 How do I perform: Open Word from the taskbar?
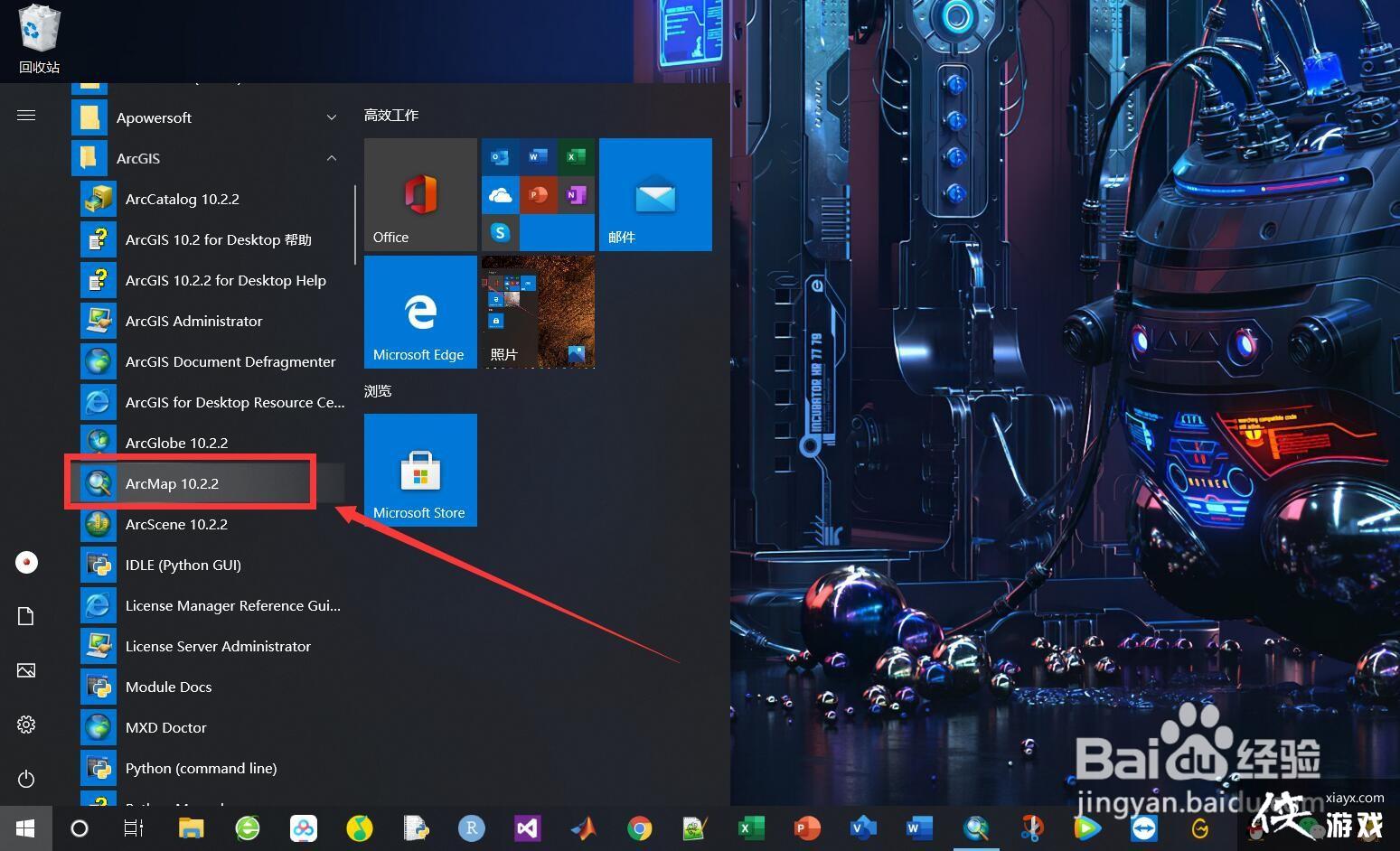click(919, 828)
